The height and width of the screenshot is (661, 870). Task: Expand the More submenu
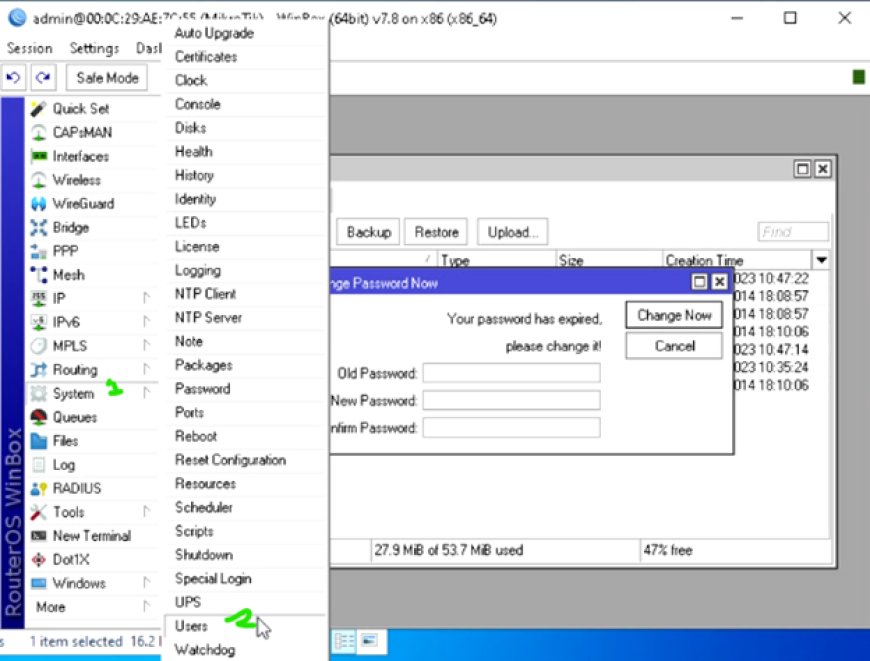click(146, 607)
